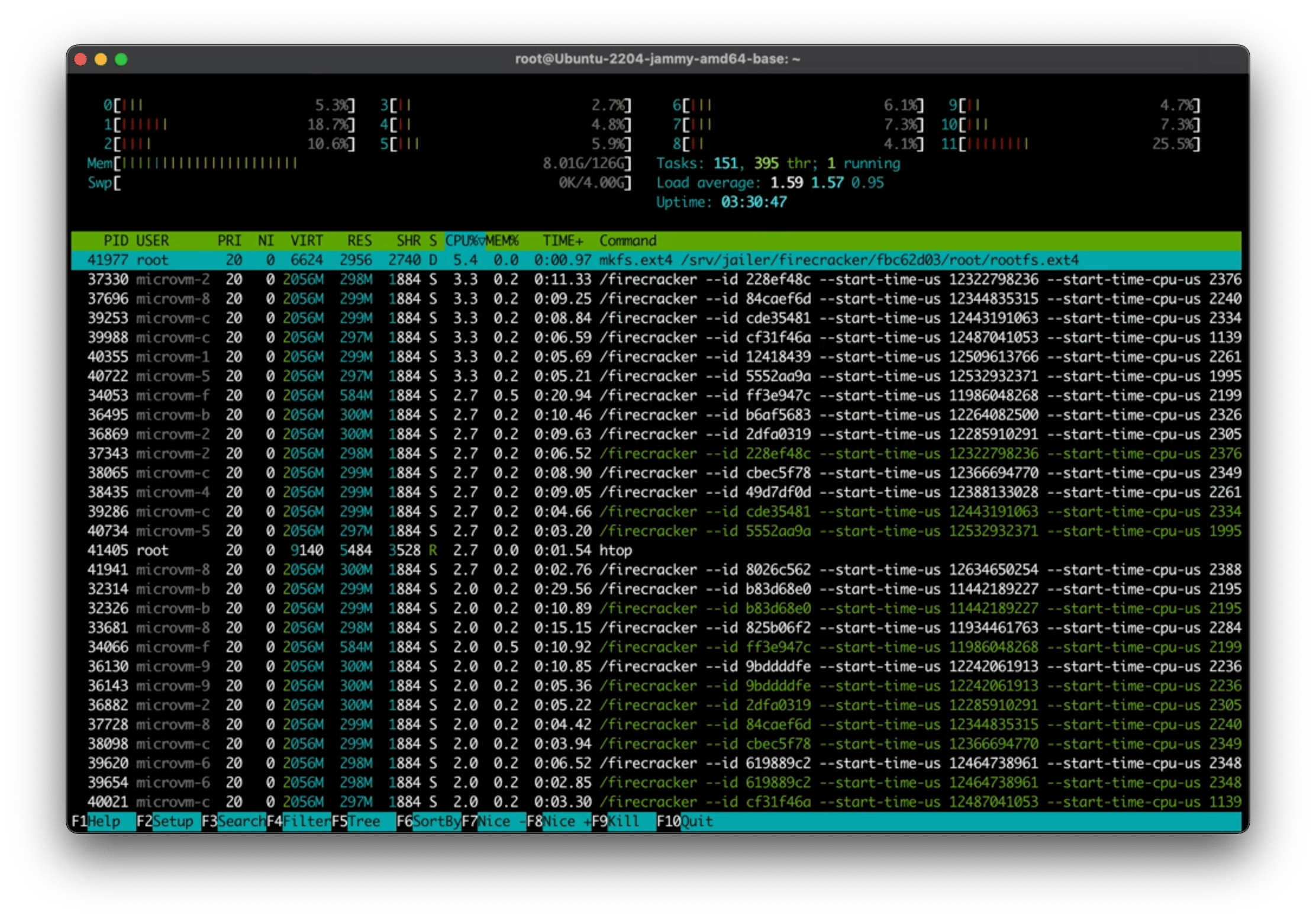Click the yellow minimize window button
Viewport: 1316px width, 921px height.
(101, 59)
